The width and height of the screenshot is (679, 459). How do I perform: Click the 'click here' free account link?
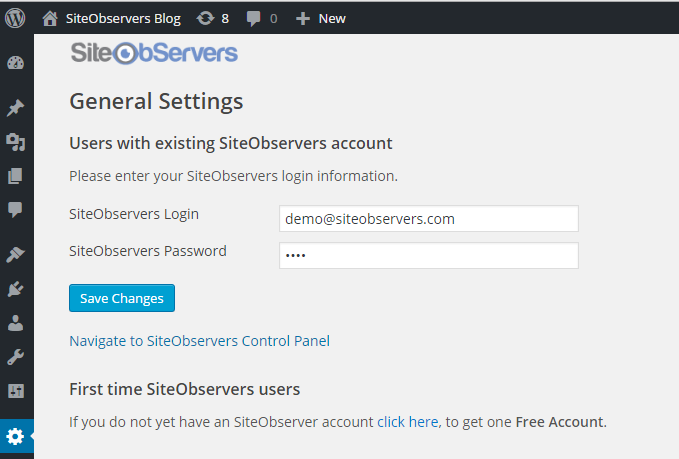click(x=407, y=422)
